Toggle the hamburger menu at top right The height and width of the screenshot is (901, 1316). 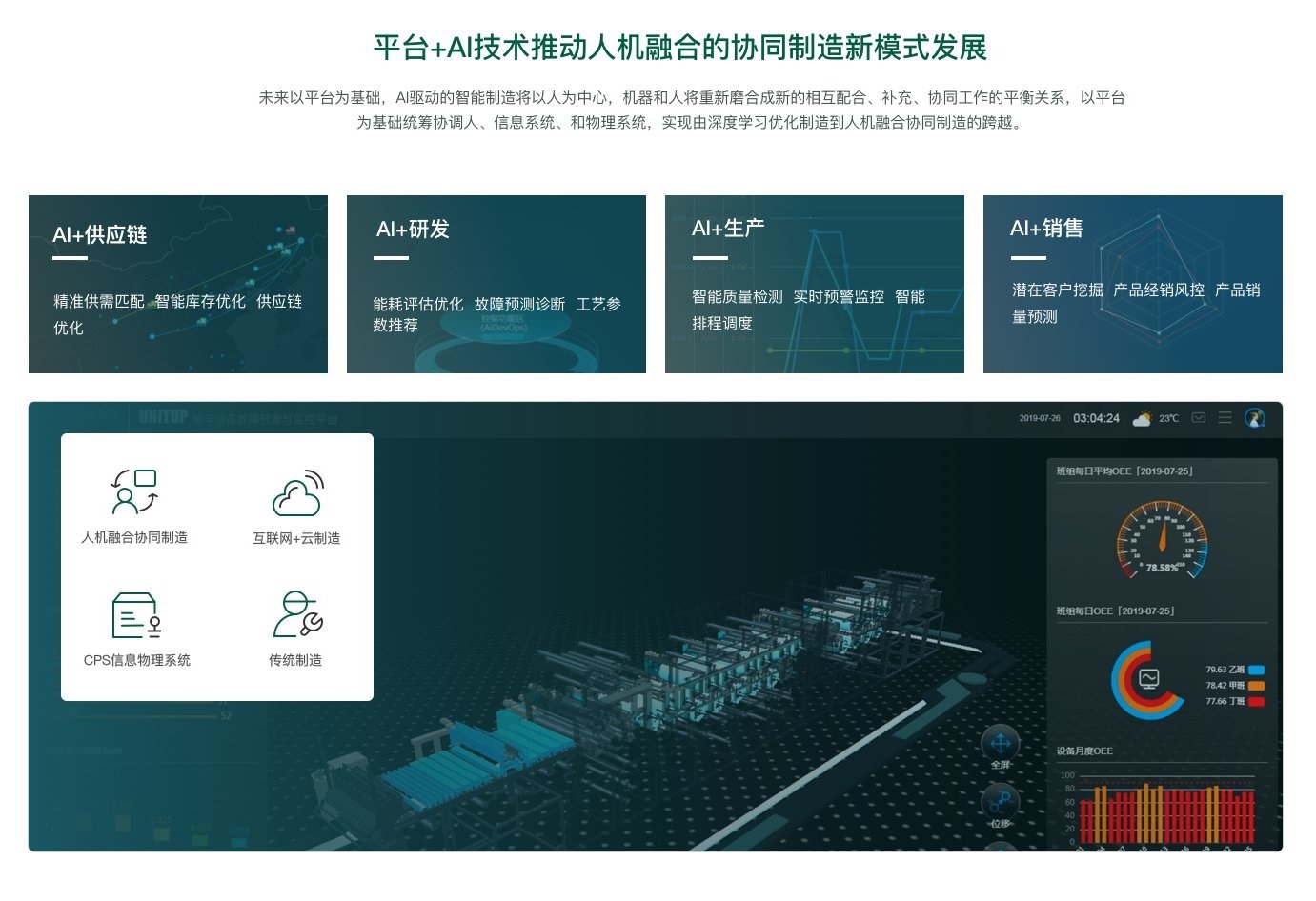1225,417
